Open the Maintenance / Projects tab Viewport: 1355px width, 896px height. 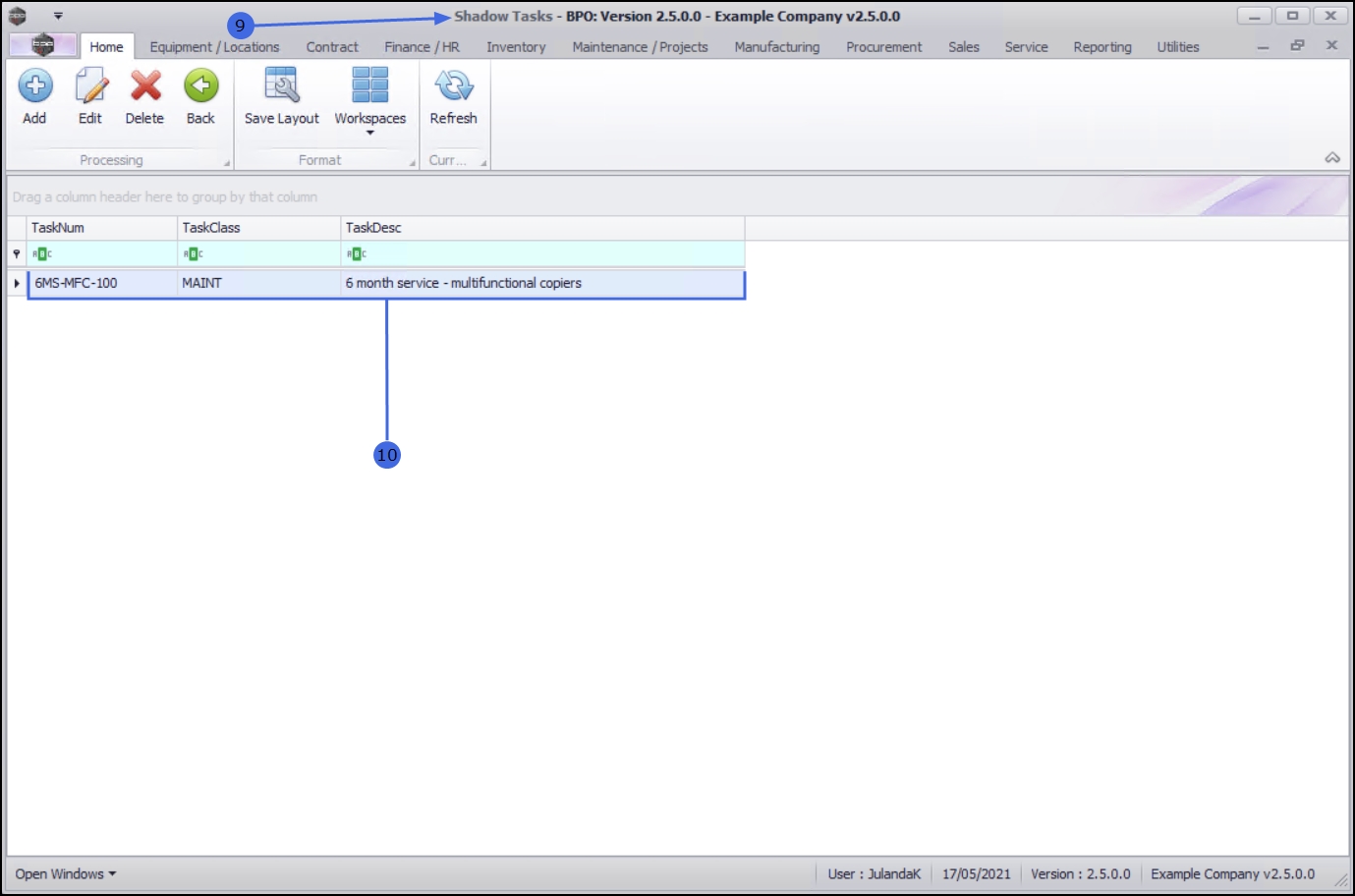(640, 46)
